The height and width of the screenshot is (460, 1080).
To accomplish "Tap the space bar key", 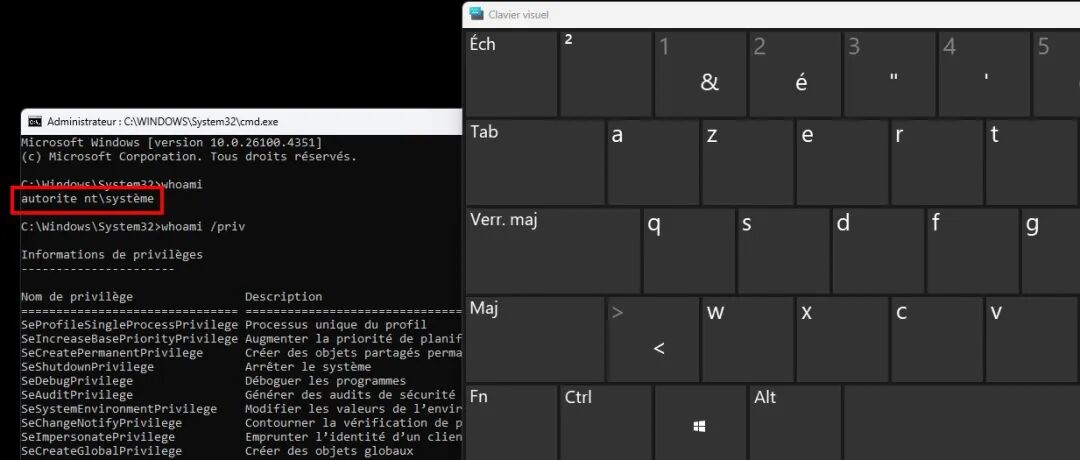I will tap(962, 422).
